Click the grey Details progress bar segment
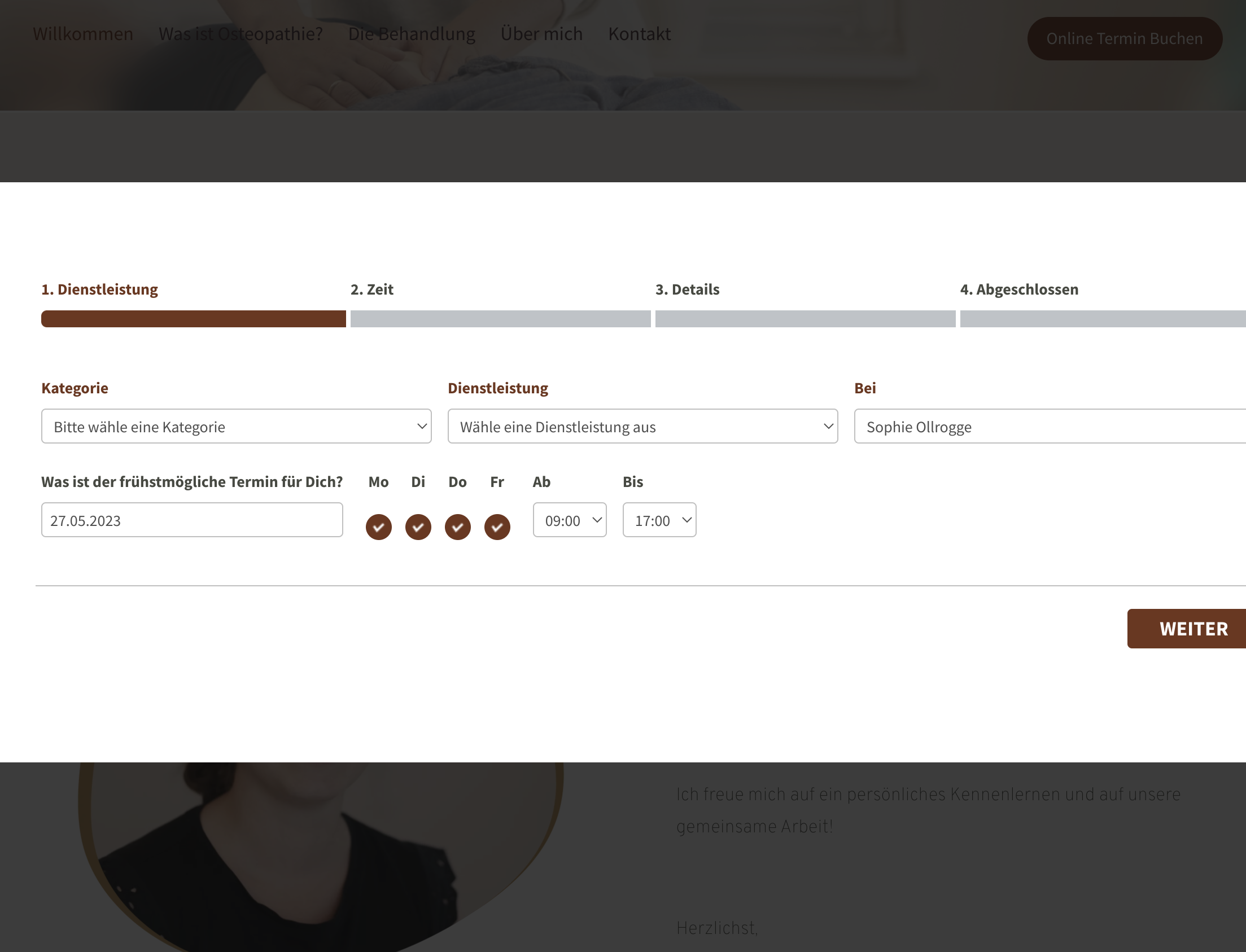 pyautogui.click(x=806, y=319)
